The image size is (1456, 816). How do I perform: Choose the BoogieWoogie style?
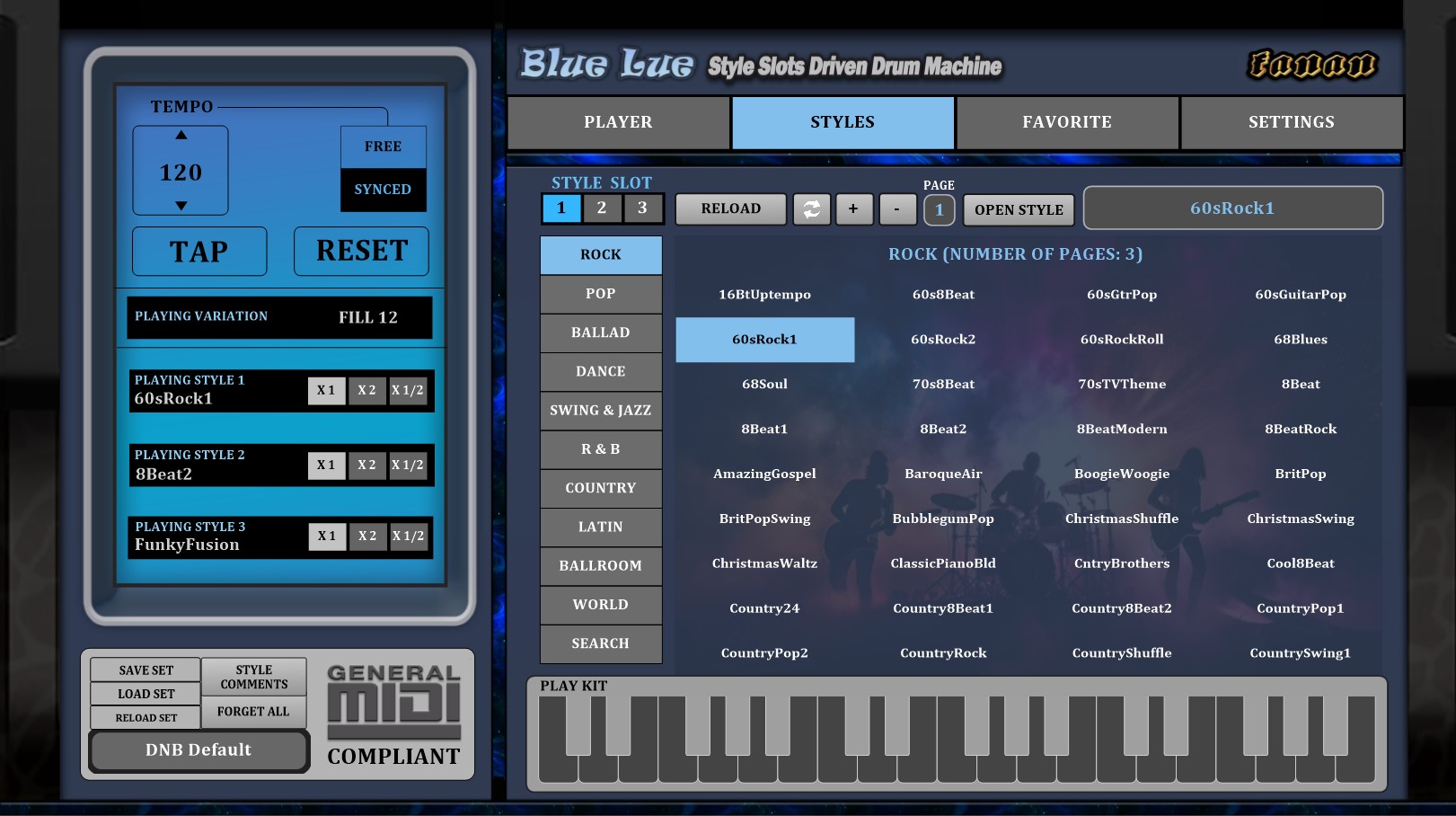1122,474
